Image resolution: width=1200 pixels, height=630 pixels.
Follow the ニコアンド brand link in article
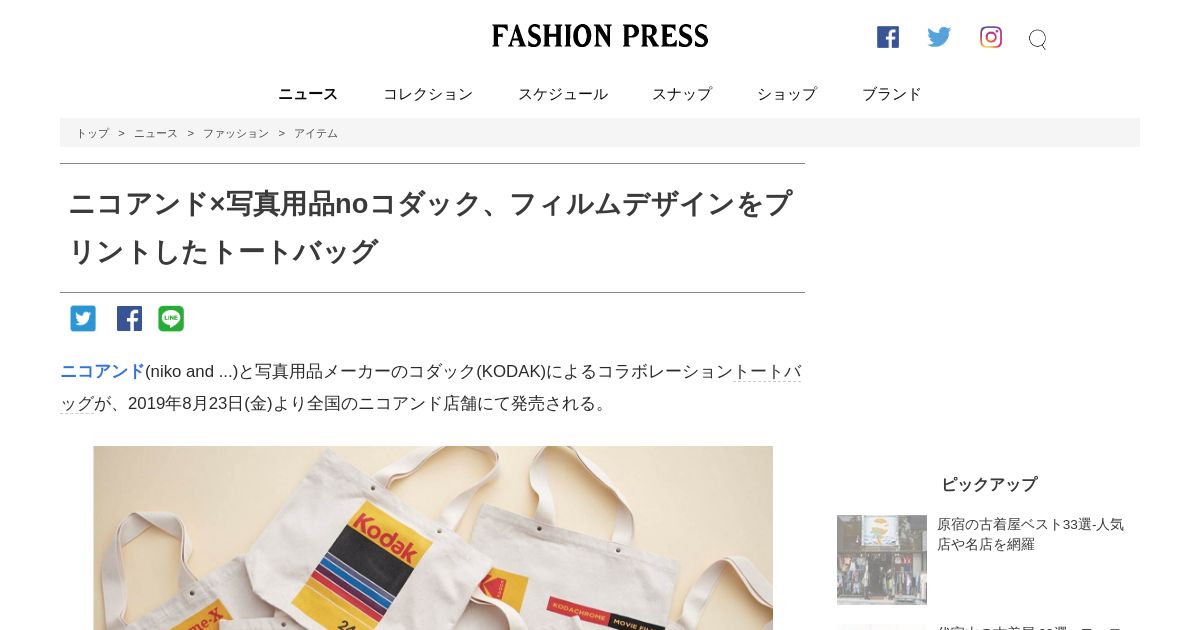tap(102, 372)
